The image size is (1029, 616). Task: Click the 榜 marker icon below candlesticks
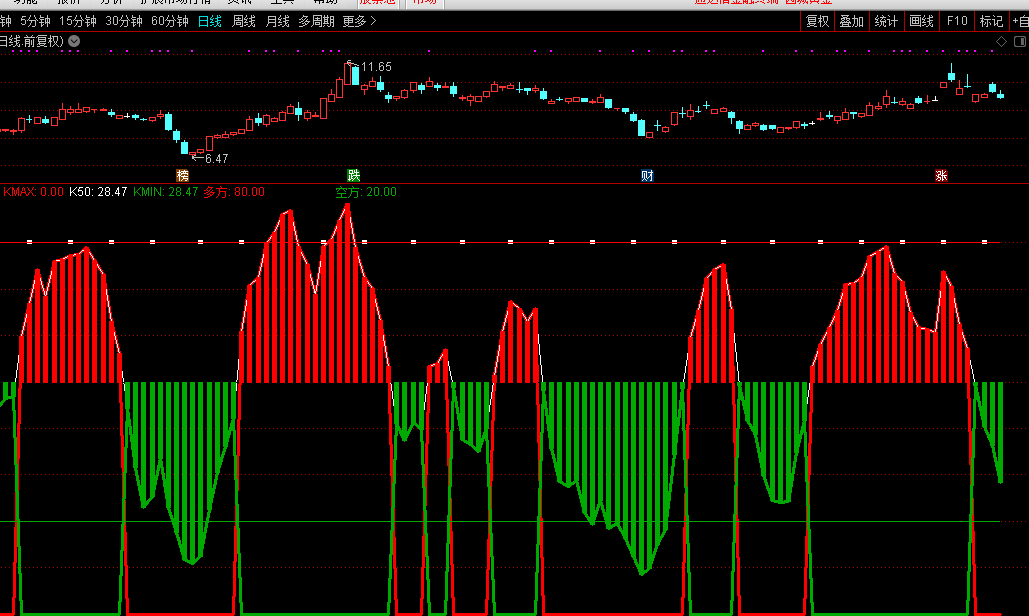click(182, 175)
